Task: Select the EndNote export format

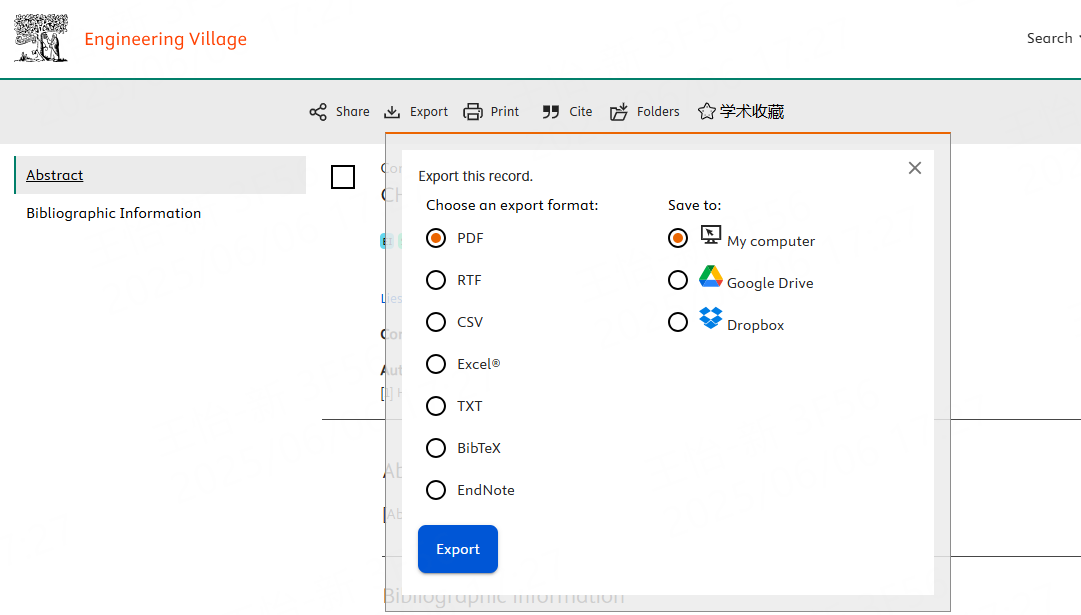Action: point(436,490)
